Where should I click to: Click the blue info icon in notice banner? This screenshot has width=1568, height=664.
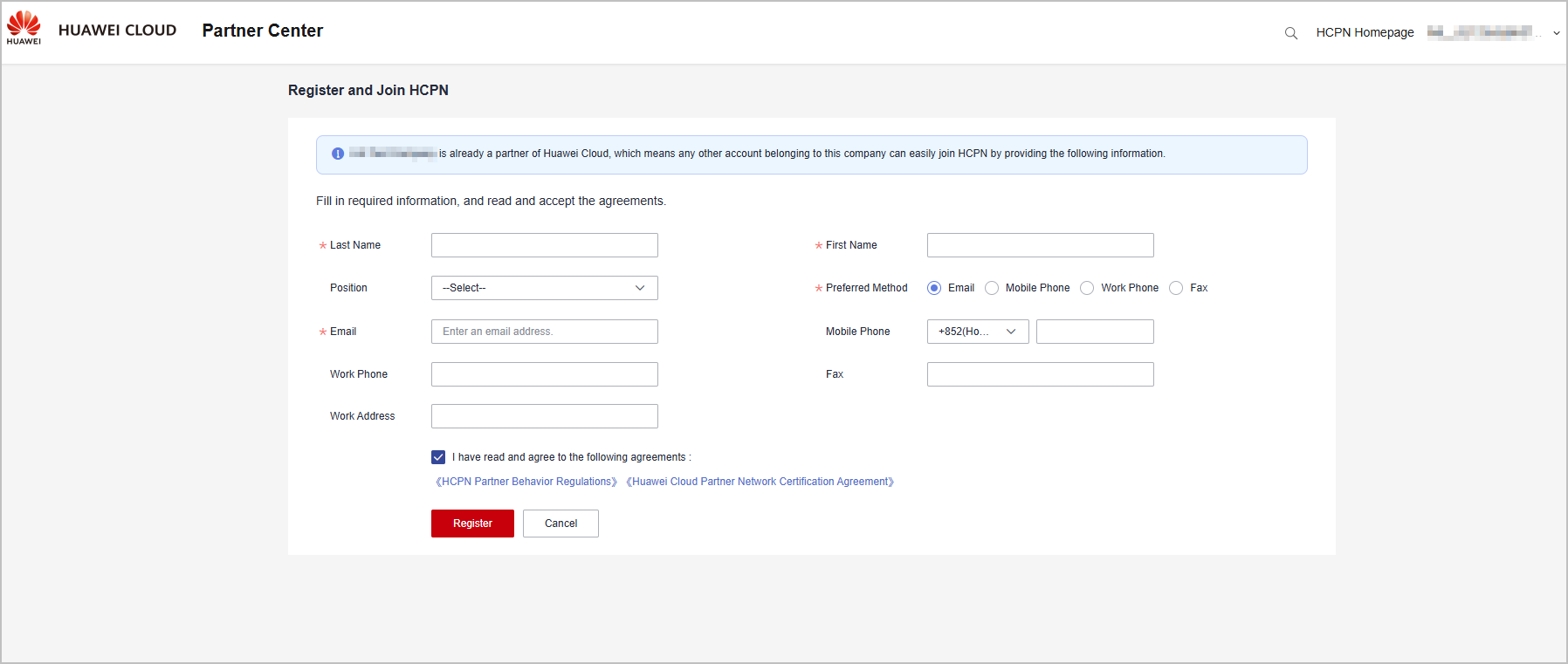(x=338, y=154)
